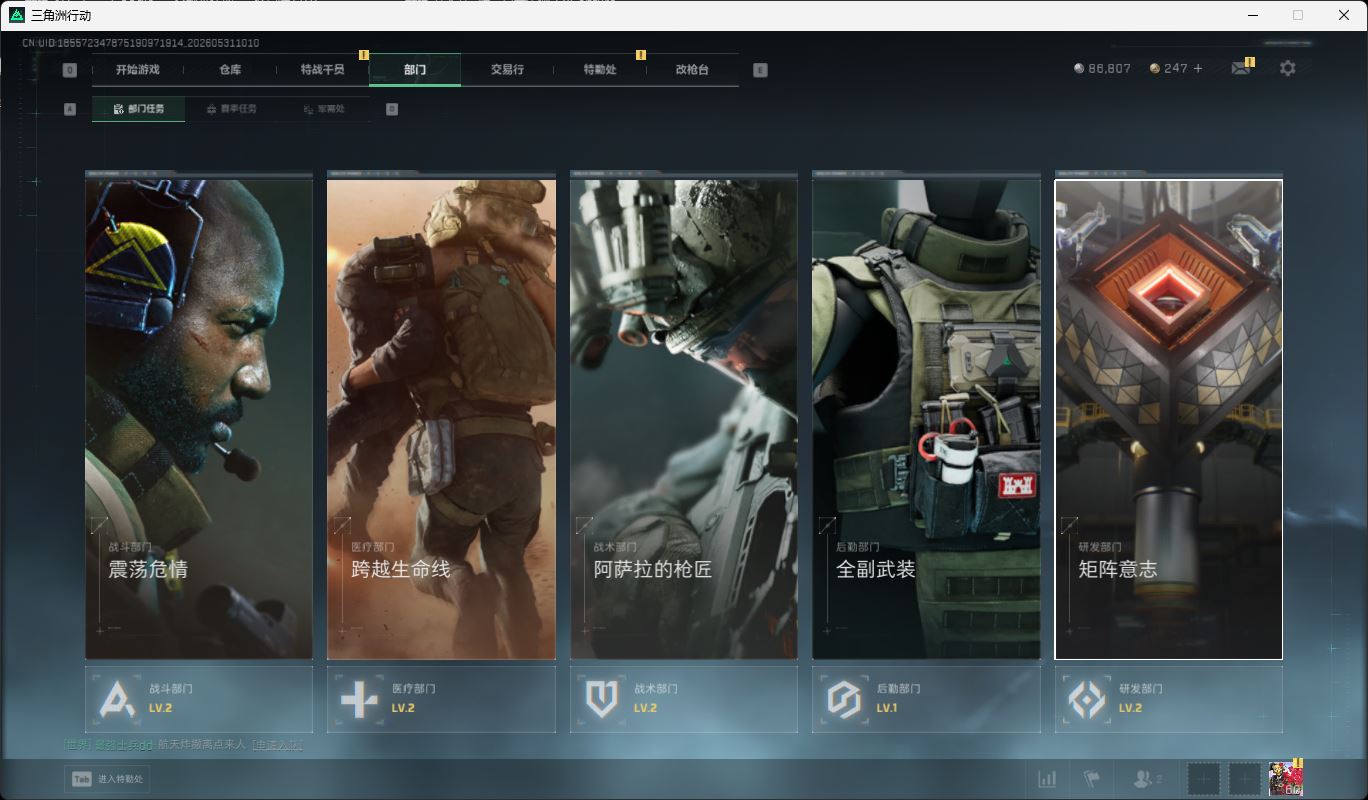This screenshot has width=1368, height=800.
Task: Open the flag icon in bottom bar
Action: click(x=1091, y=779)
